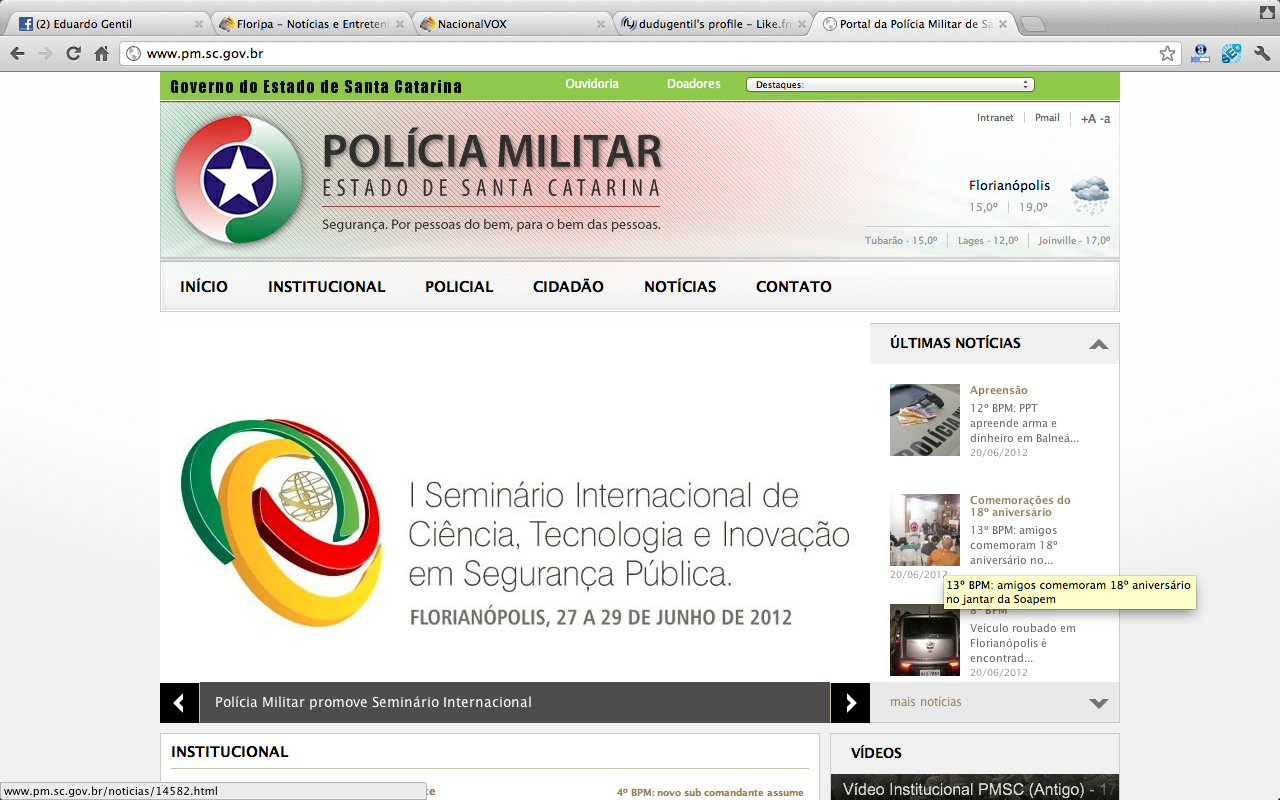The height and width of the screenshot is (800, 1280).
Task: Click the address bar URL field
Action: [650, 54]
